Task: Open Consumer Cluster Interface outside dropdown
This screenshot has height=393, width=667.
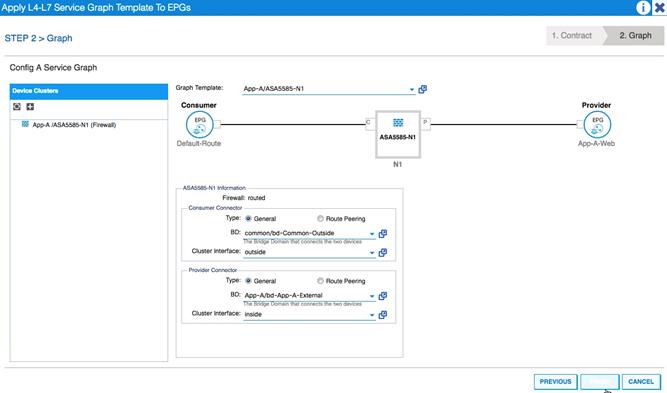Action: [372, 253]
